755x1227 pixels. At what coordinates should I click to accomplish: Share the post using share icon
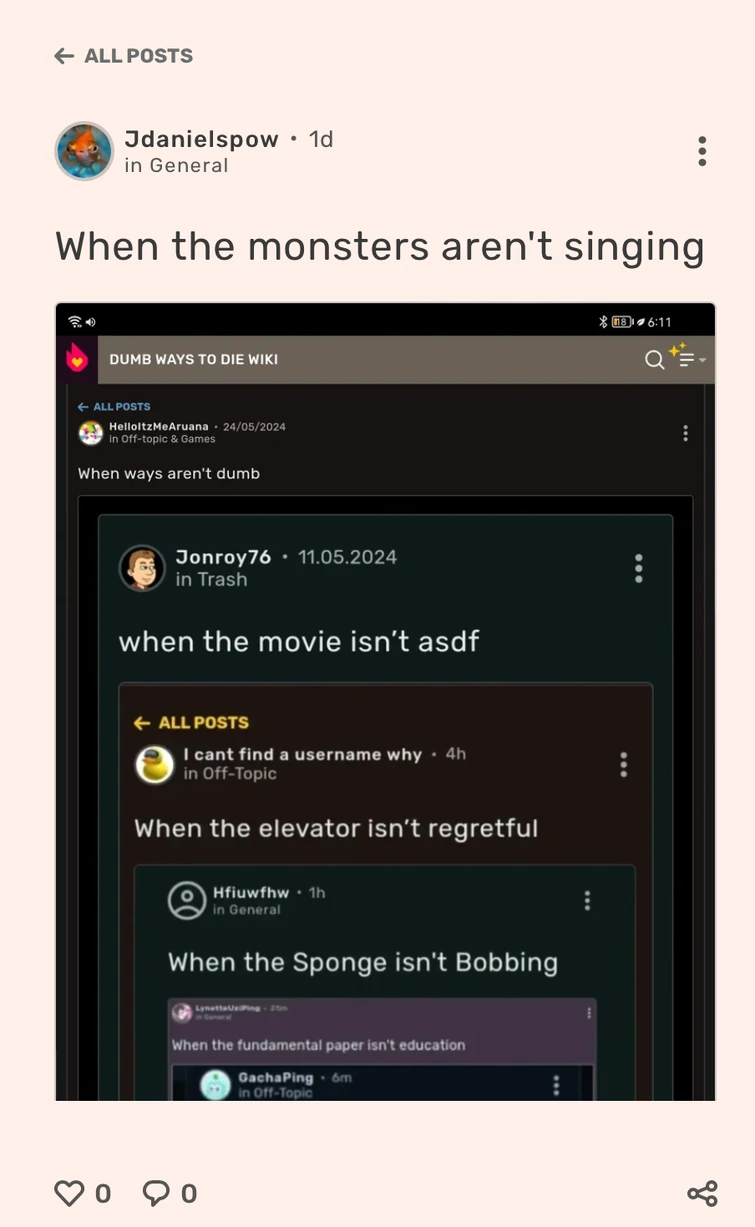pos(703,1193)
